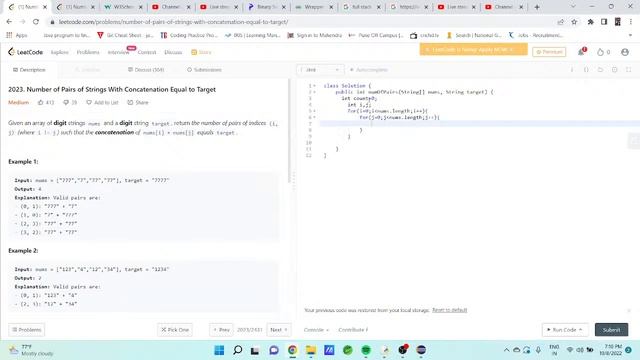Add problem to list
Screen dimensions: 640x360
point(102,102)
